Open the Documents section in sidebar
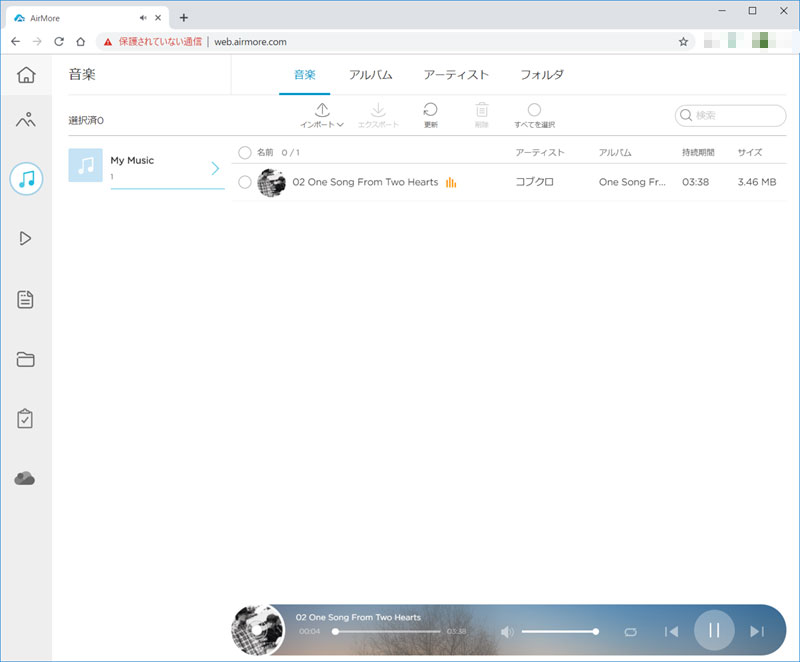This screenshot has height=662, width=800. [26, 299]
